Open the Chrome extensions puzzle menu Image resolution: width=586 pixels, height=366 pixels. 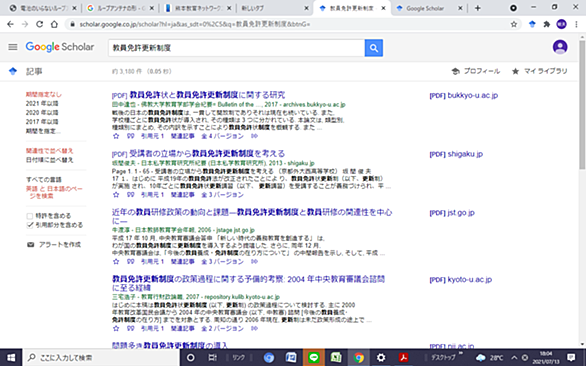pos(547,24)
